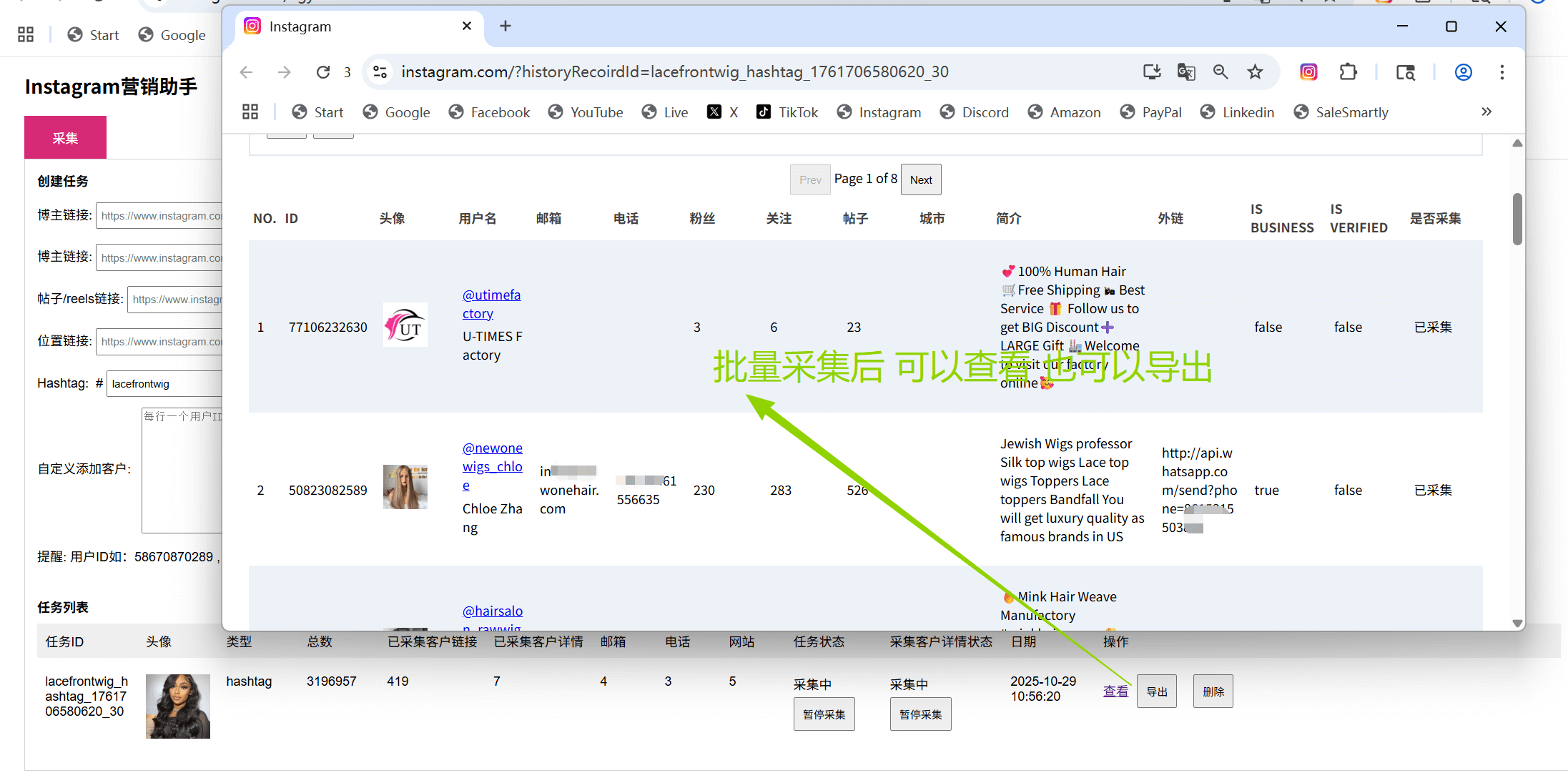Open the Chrome profile avatar icon
This screenshot has height=783, width=1568.
pos(1463,72)
